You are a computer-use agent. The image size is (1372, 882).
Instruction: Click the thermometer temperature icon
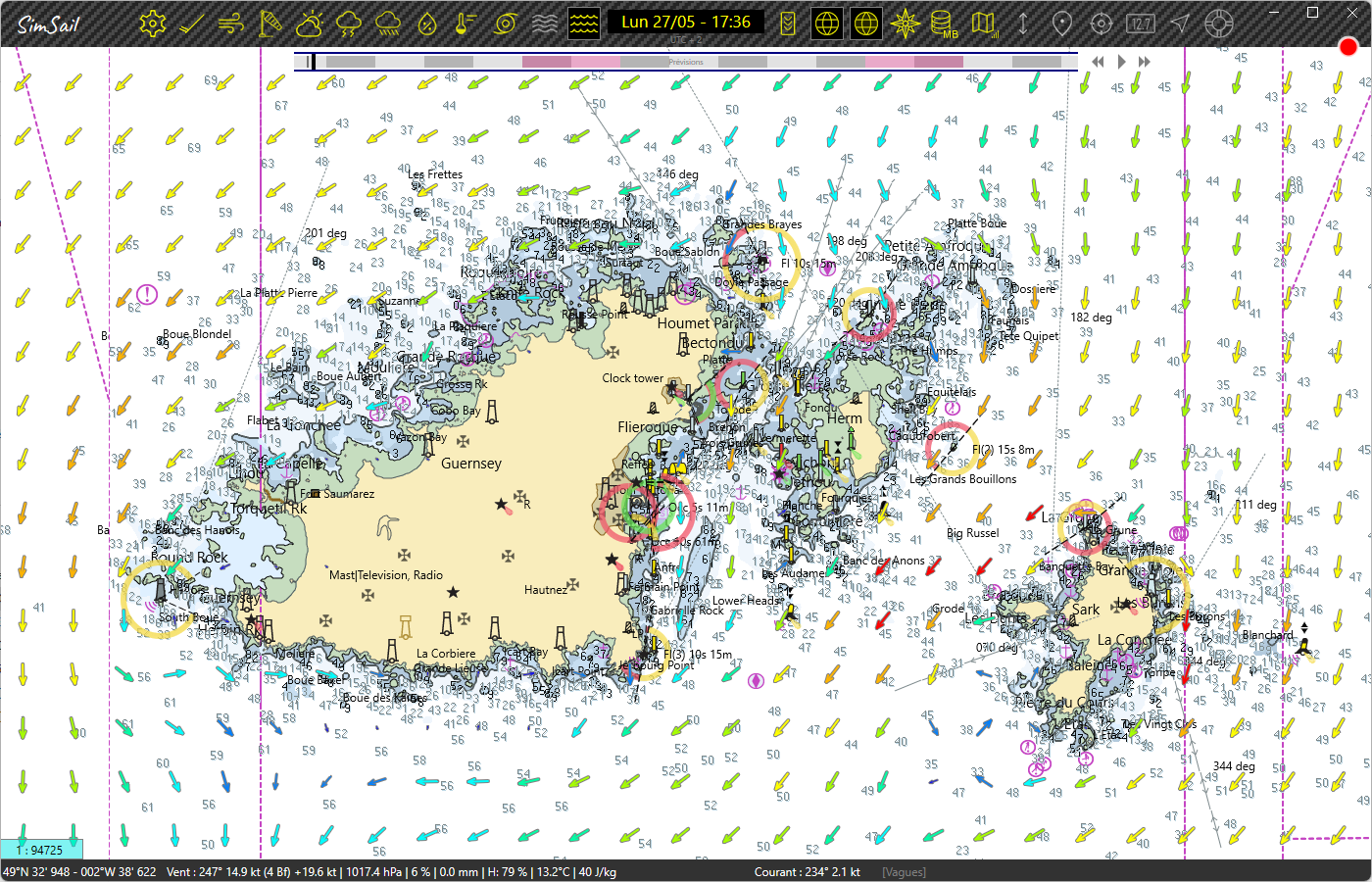tap(466, 24)
